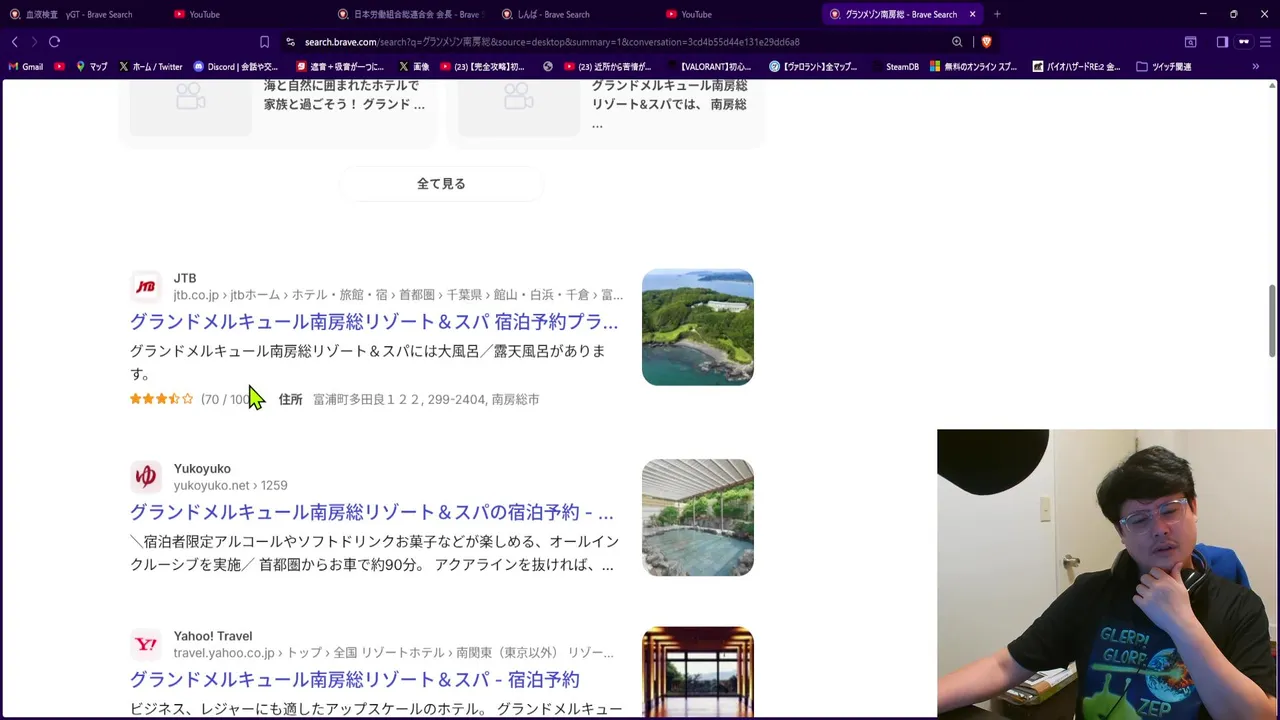Image resolution: width=1280 pixels, height=720 pixels.
Task: Expand the bookmarks overflow chevron
Action: click(1256, 67)
